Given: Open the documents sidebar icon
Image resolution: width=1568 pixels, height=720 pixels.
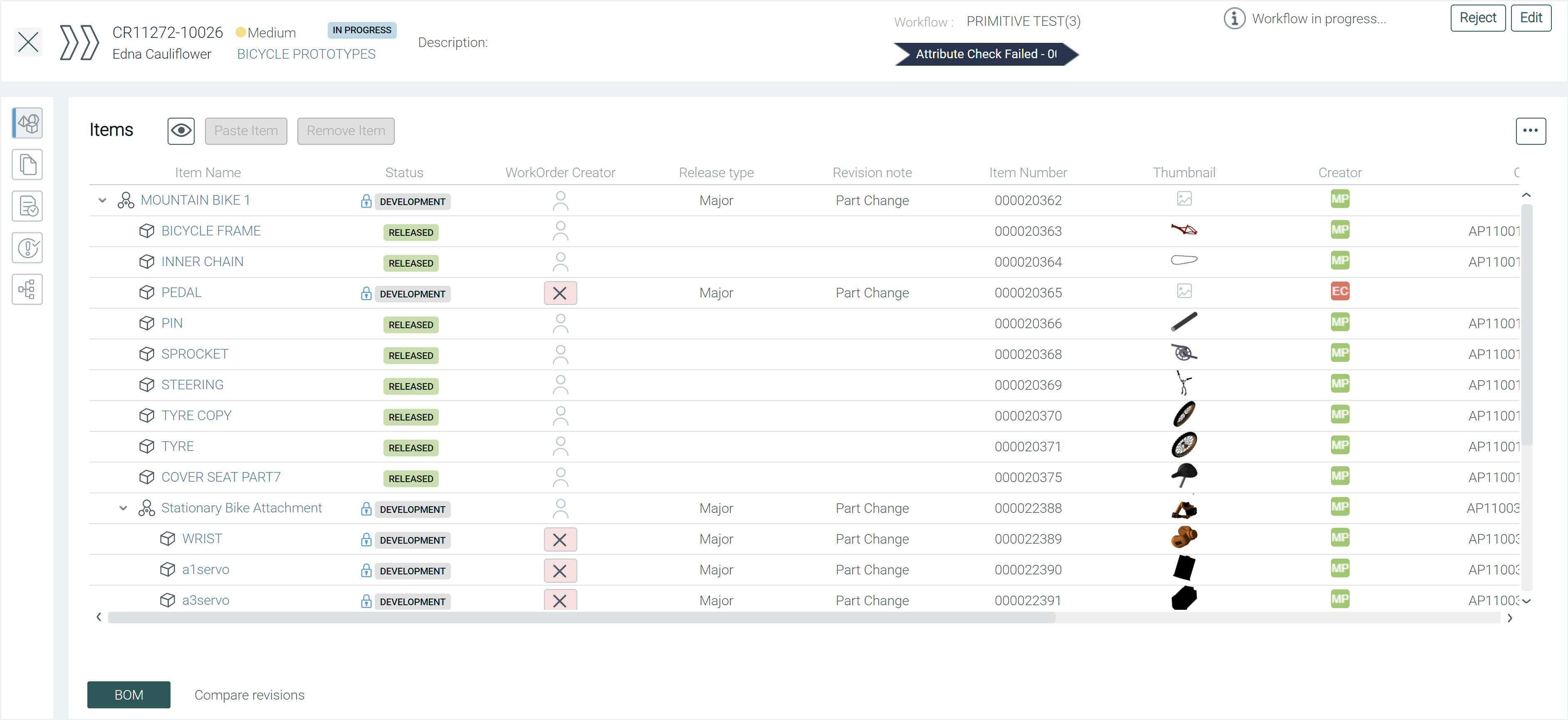Looking at the screenshot, I should (x=27, y=164).
